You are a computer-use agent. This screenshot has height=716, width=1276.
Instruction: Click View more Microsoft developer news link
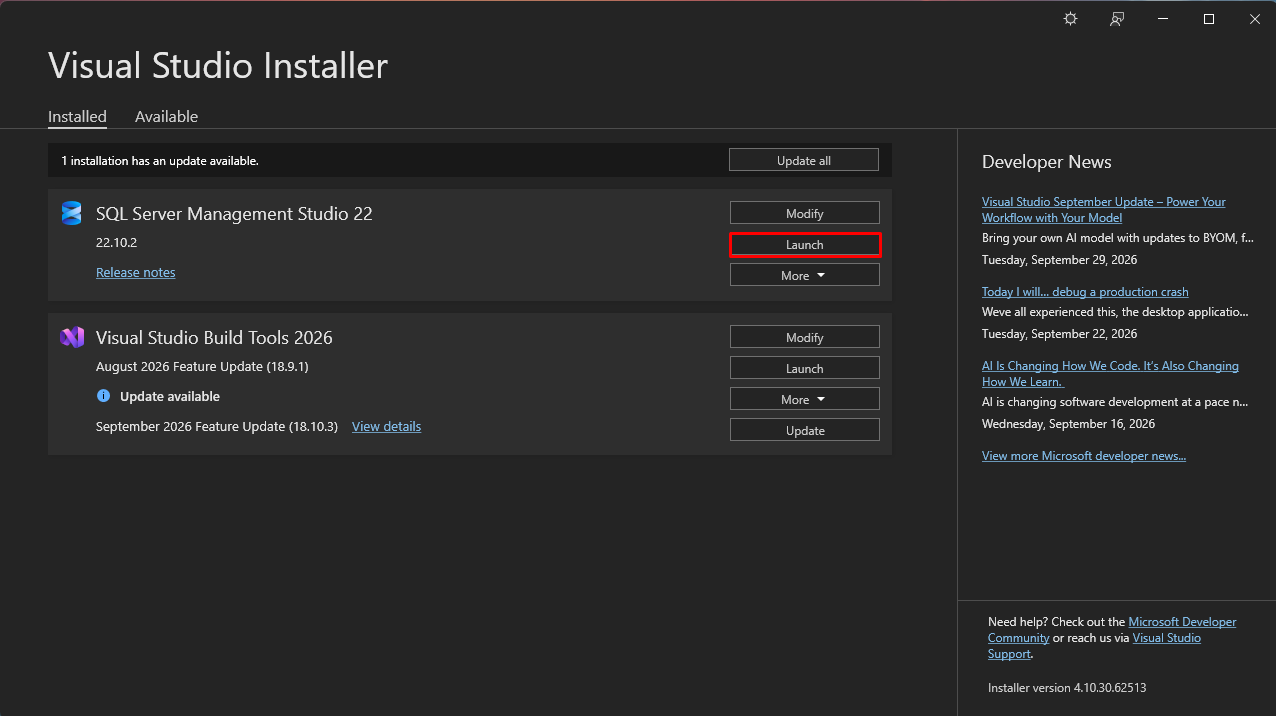pyautogui.click(x=1084, y=455)
